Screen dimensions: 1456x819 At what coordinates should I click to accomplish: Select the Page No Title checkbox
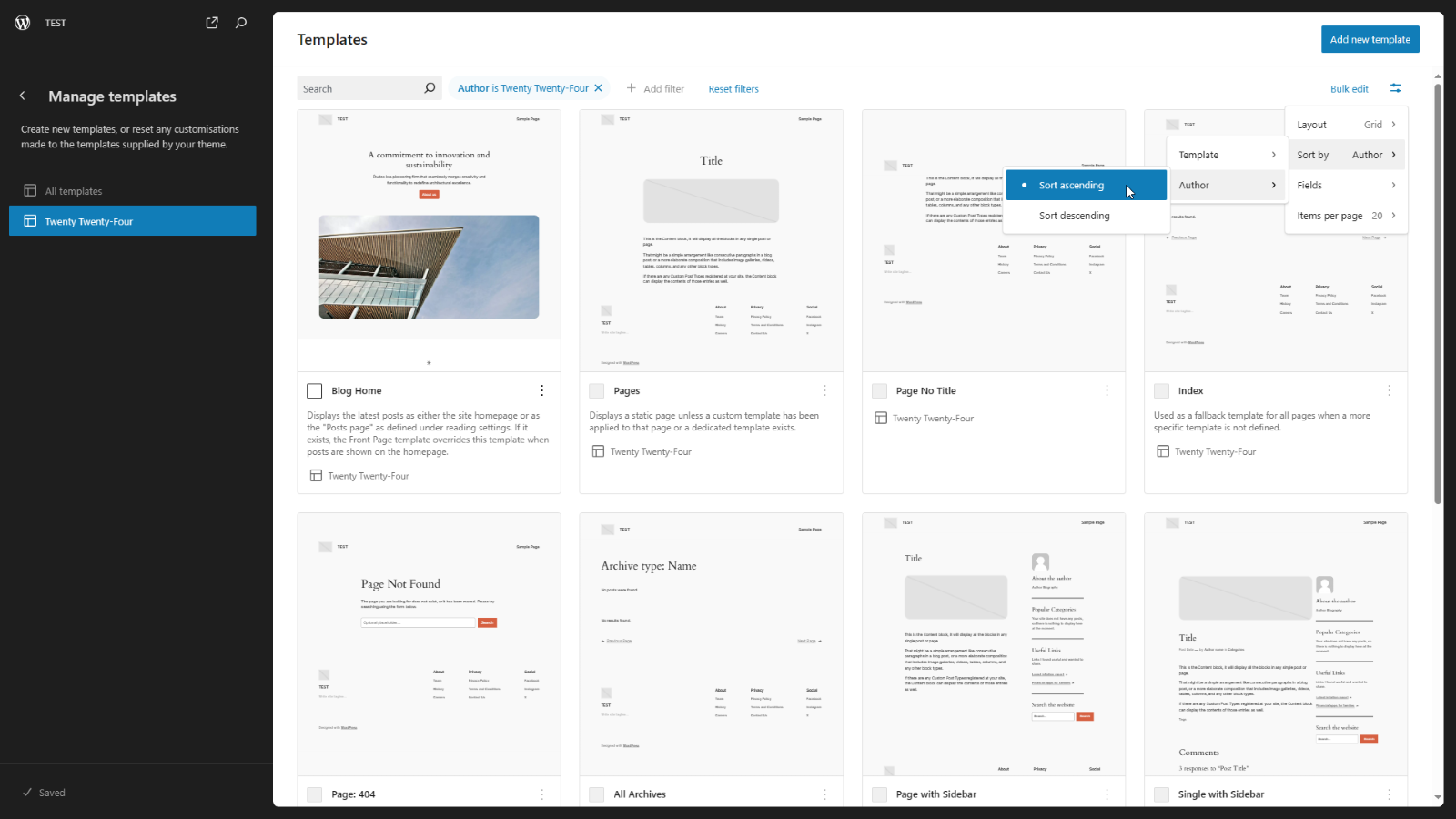879,391
